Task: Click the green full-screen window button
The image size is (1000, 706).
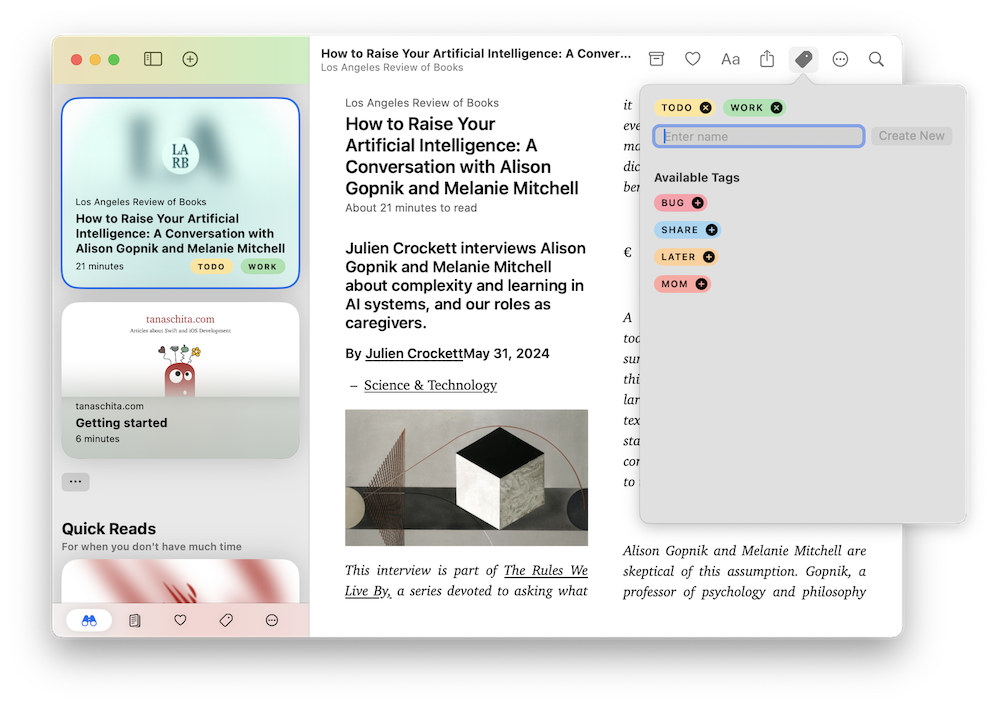Action: coord(114,59)
